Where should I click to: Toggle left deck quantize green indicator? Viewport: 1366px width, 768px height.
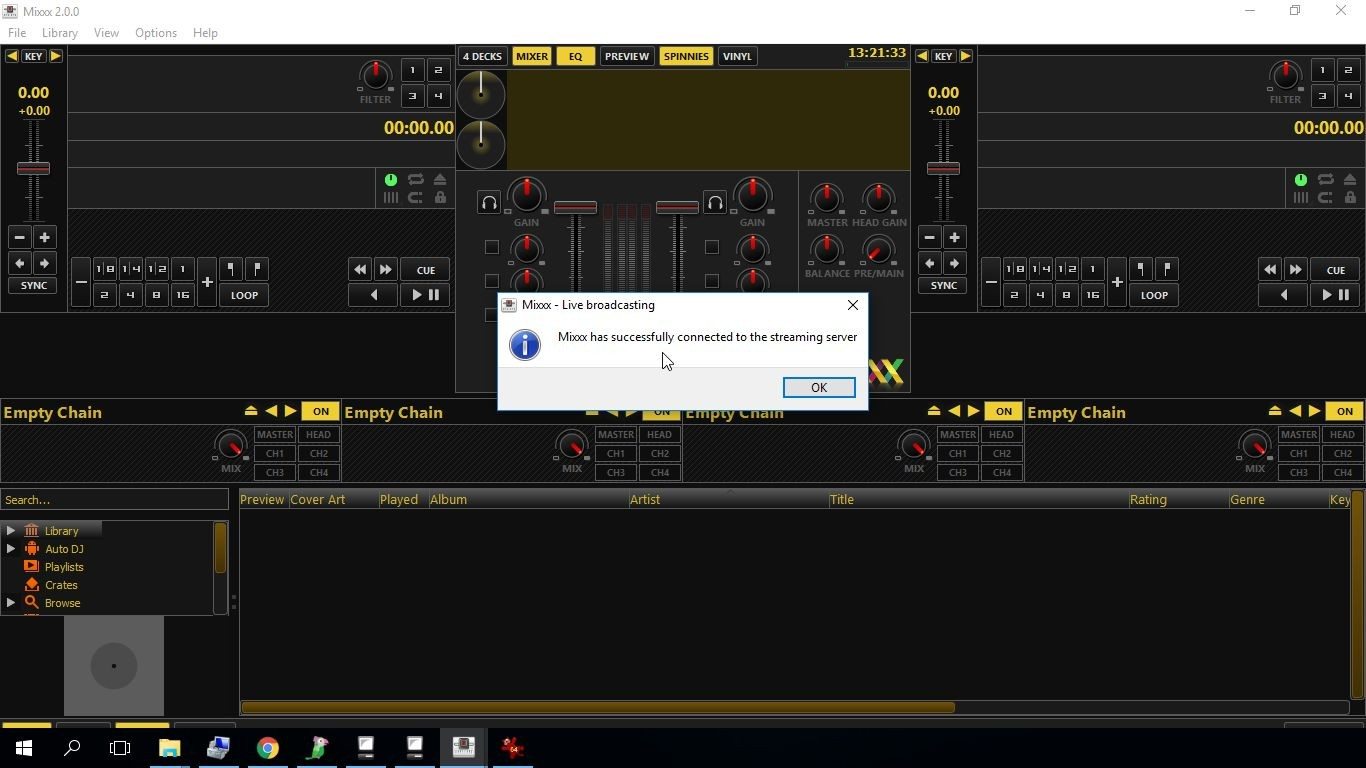390,180
